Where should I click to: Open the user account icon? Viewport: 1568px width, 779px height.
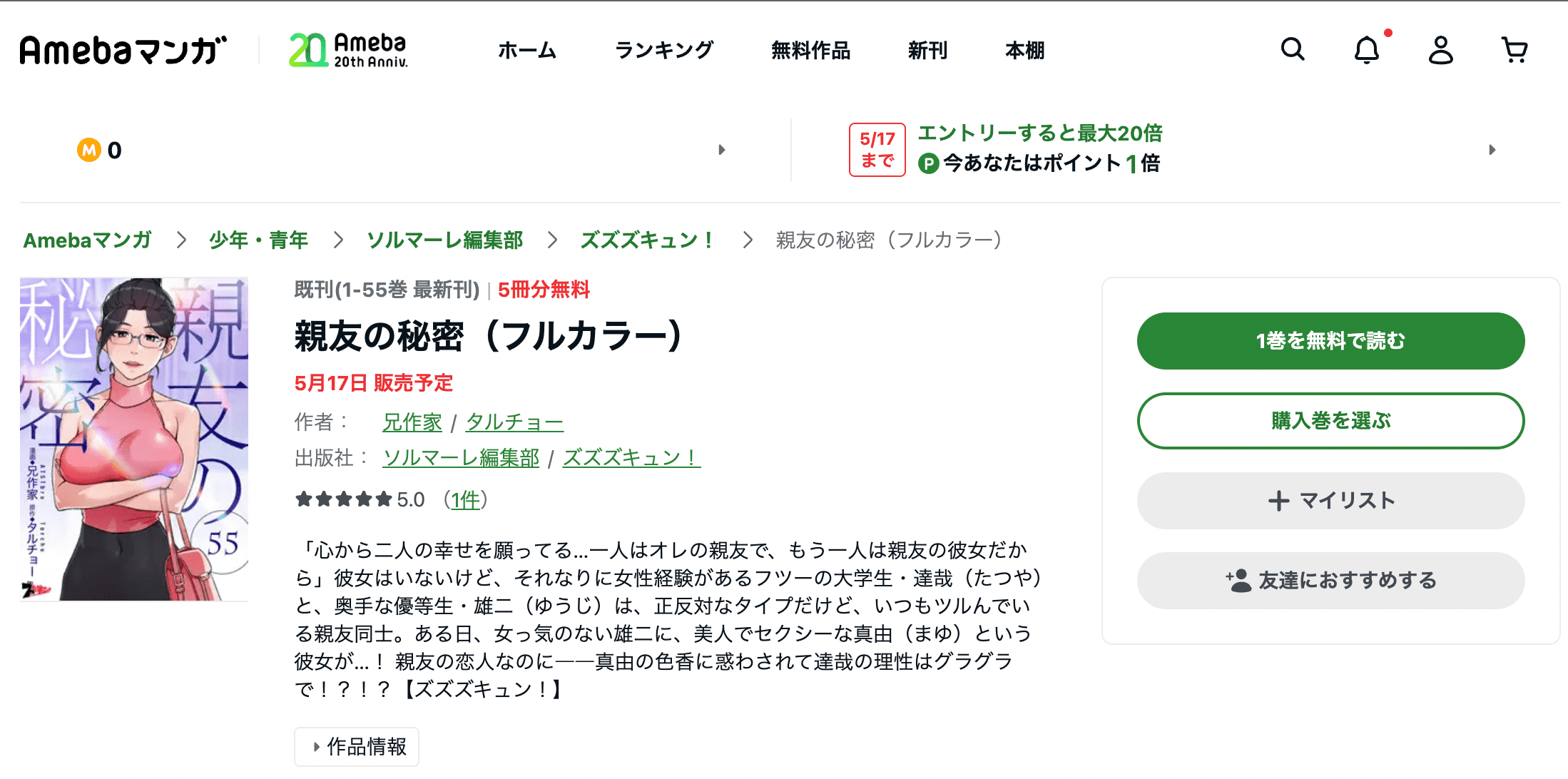pos(1440,50)
